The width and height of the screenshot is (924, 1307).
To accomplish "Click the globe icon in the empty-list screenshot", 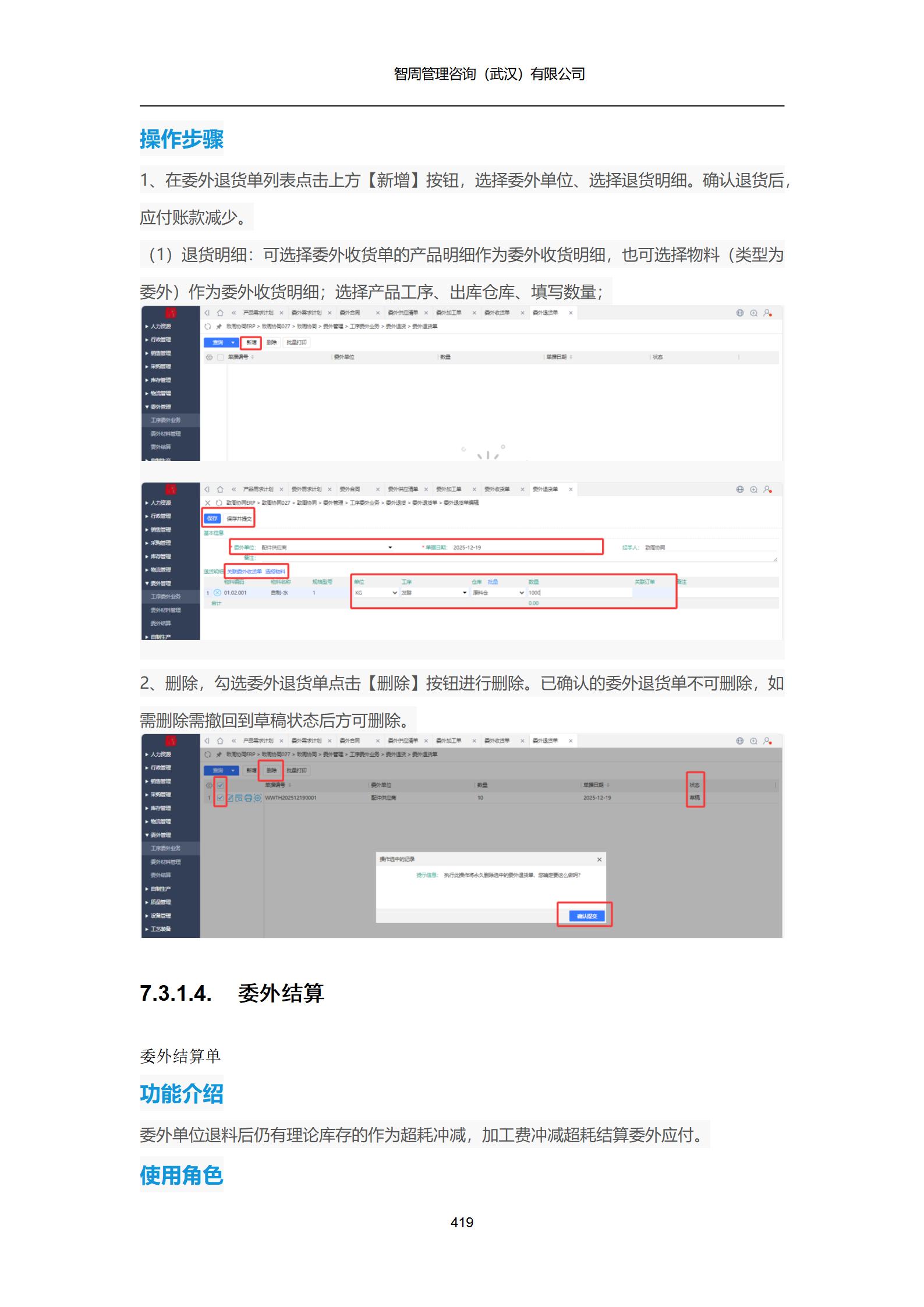I will click(740, 313).
